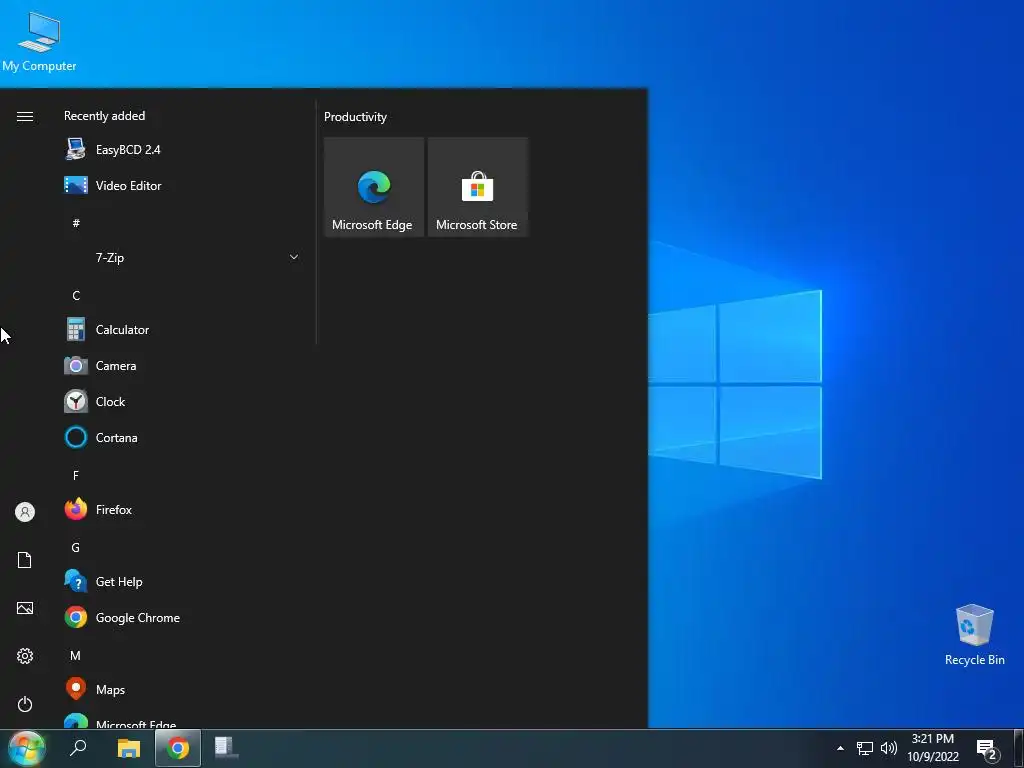Expand the 7-Zip folder chevron
This screenshot has height=768, width=1024.
coord(294,257)
